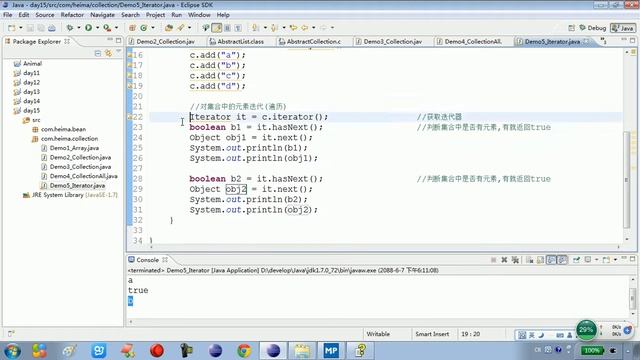The image size is (640, 360).
Task: Start debugging with the bug icon
Action: click(x=70, y=28)
